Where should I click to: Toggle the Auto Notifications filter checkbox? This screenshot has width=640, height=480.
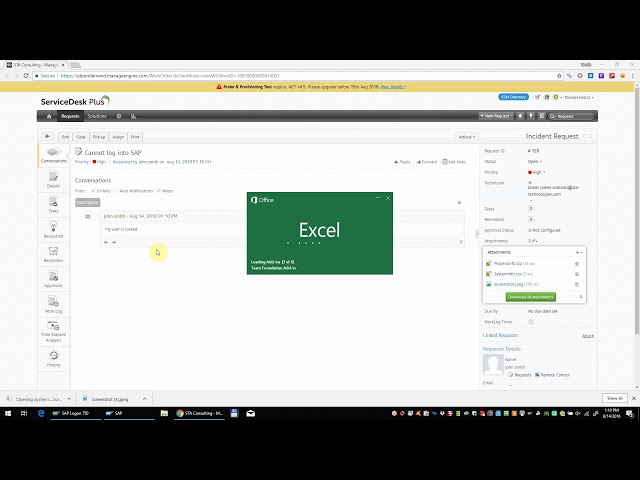tap(116, 191)
